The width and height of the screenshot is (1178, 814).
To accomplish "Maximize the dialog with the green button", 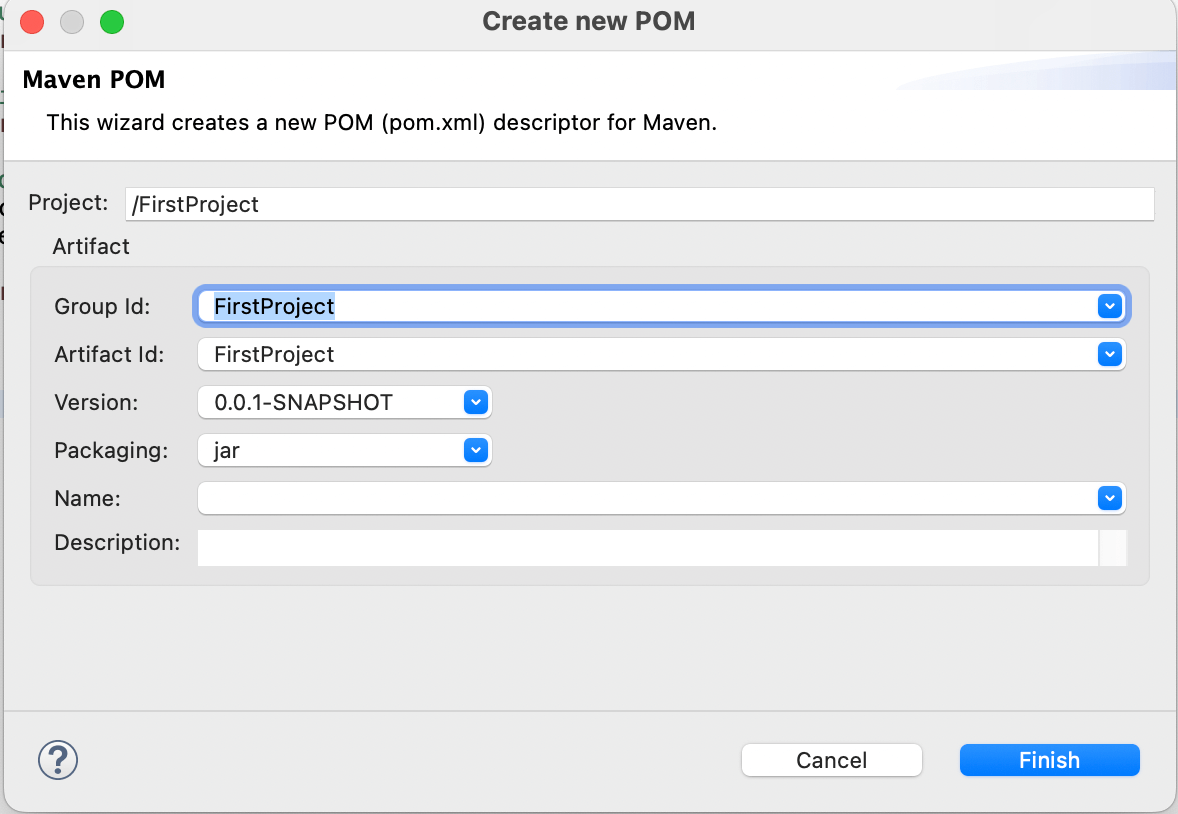I will (112, 21).
